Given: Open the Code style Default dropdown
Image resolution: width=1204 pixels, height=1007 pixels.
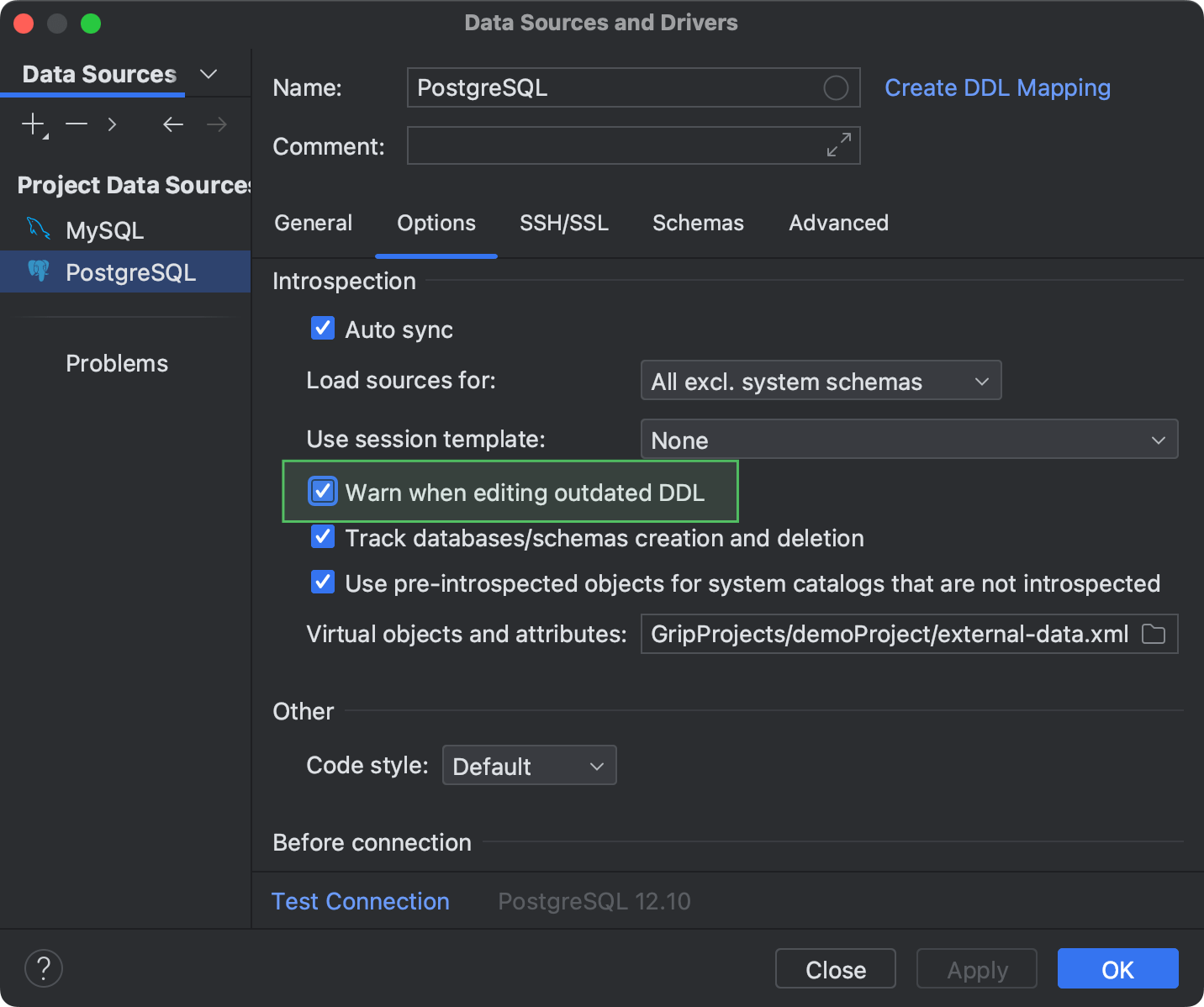Looking at the screenshot, I should pos(529,765).
